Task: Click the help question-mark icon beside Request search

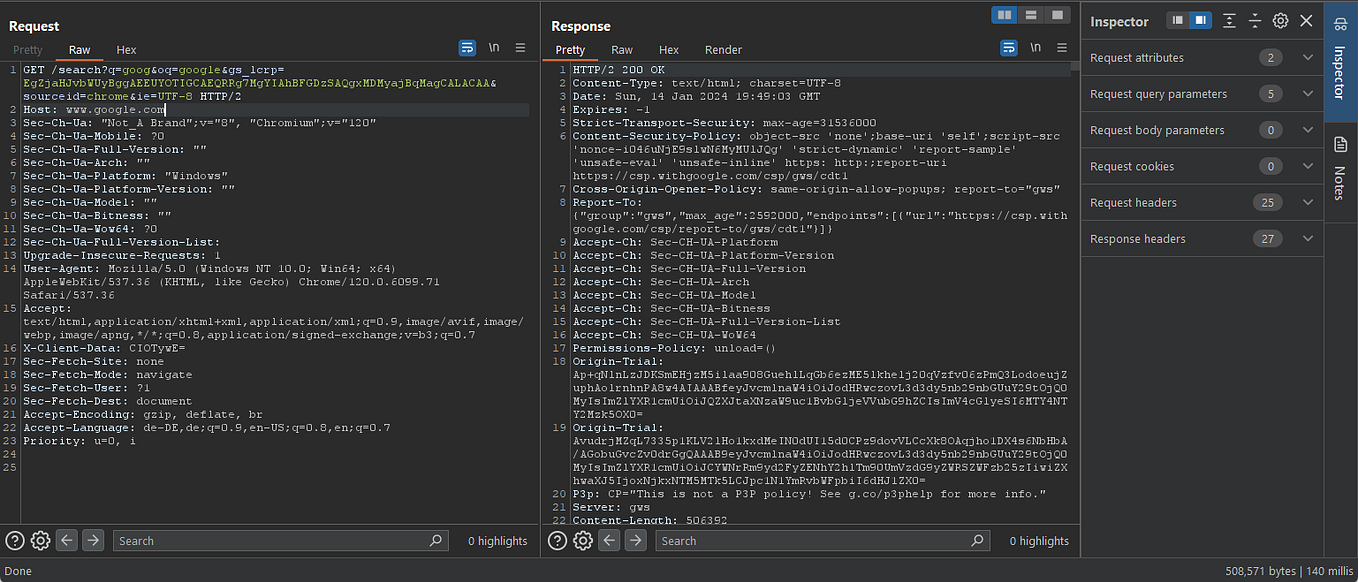Action: pyautogui.click(x=14, y=540)
